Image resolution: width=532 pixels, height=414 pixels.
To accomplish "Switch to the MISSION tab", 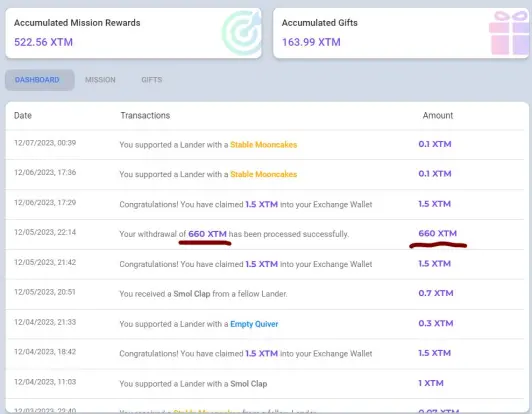I will [100, 80].
